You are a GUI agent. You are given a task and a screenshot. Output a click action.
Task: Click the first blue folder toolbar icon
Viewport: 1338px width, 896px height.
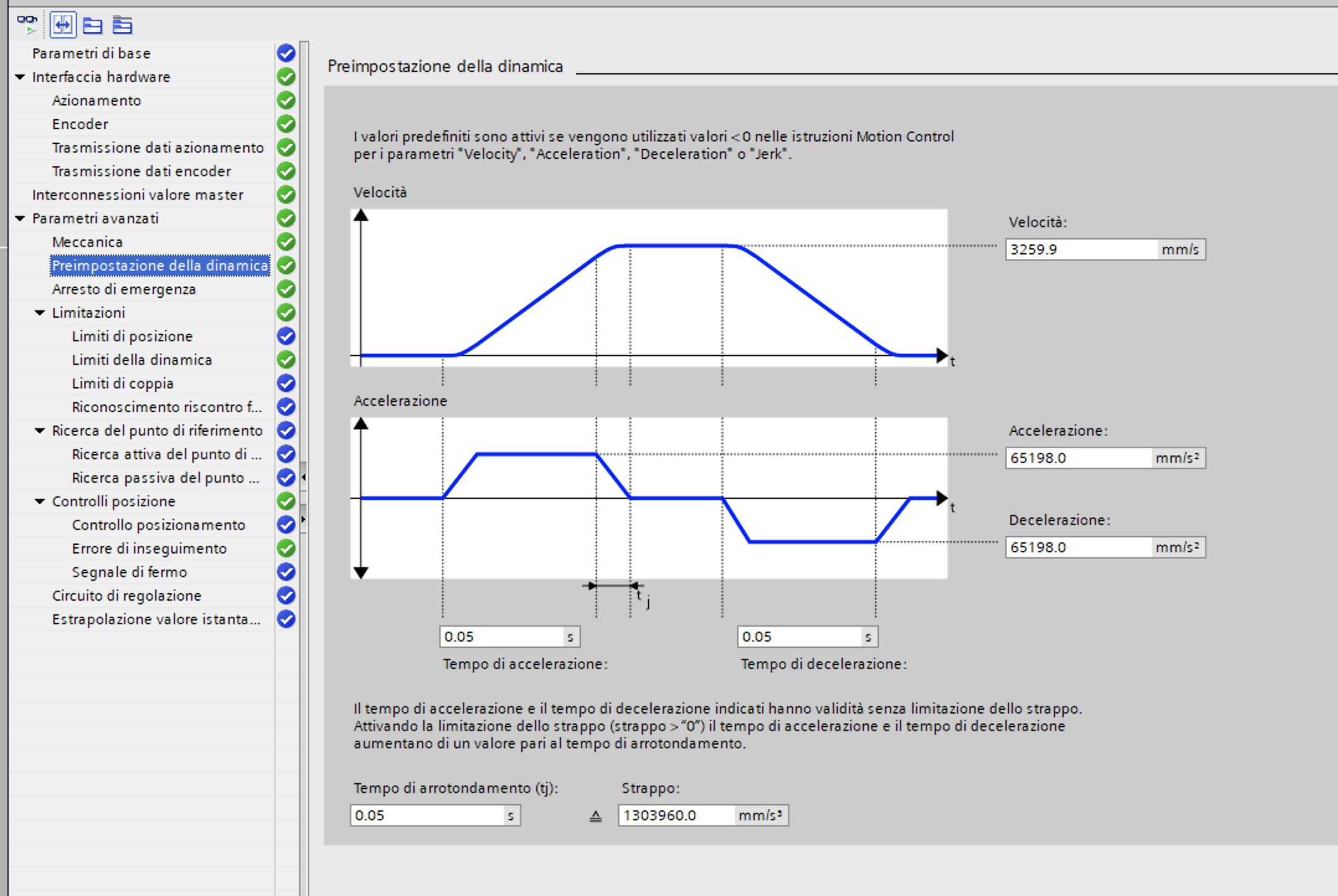pos(93,25)
